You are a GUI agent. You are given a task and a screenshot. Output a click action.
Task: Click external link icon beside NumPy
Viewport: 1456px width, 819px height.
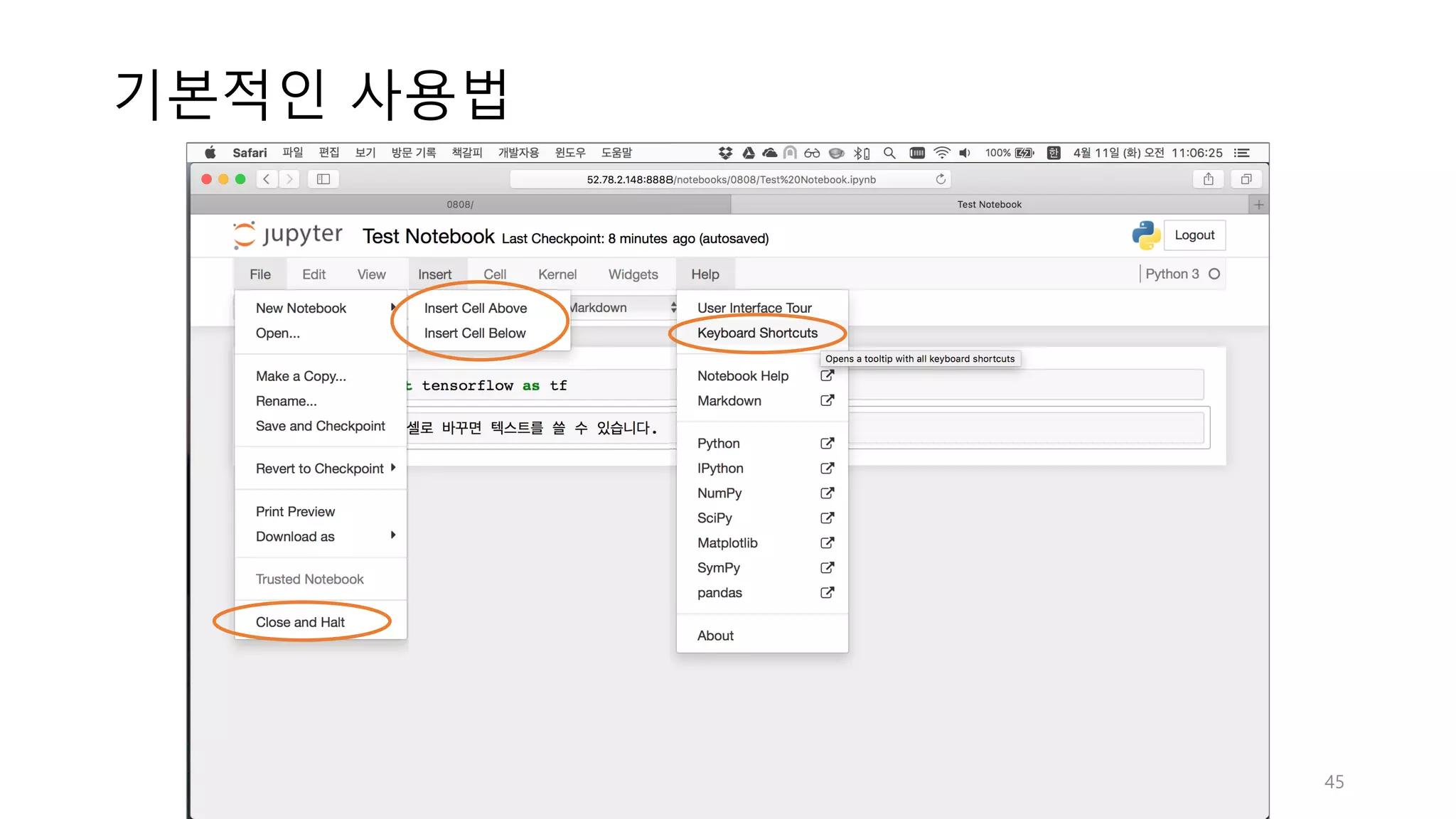(827, 493)
